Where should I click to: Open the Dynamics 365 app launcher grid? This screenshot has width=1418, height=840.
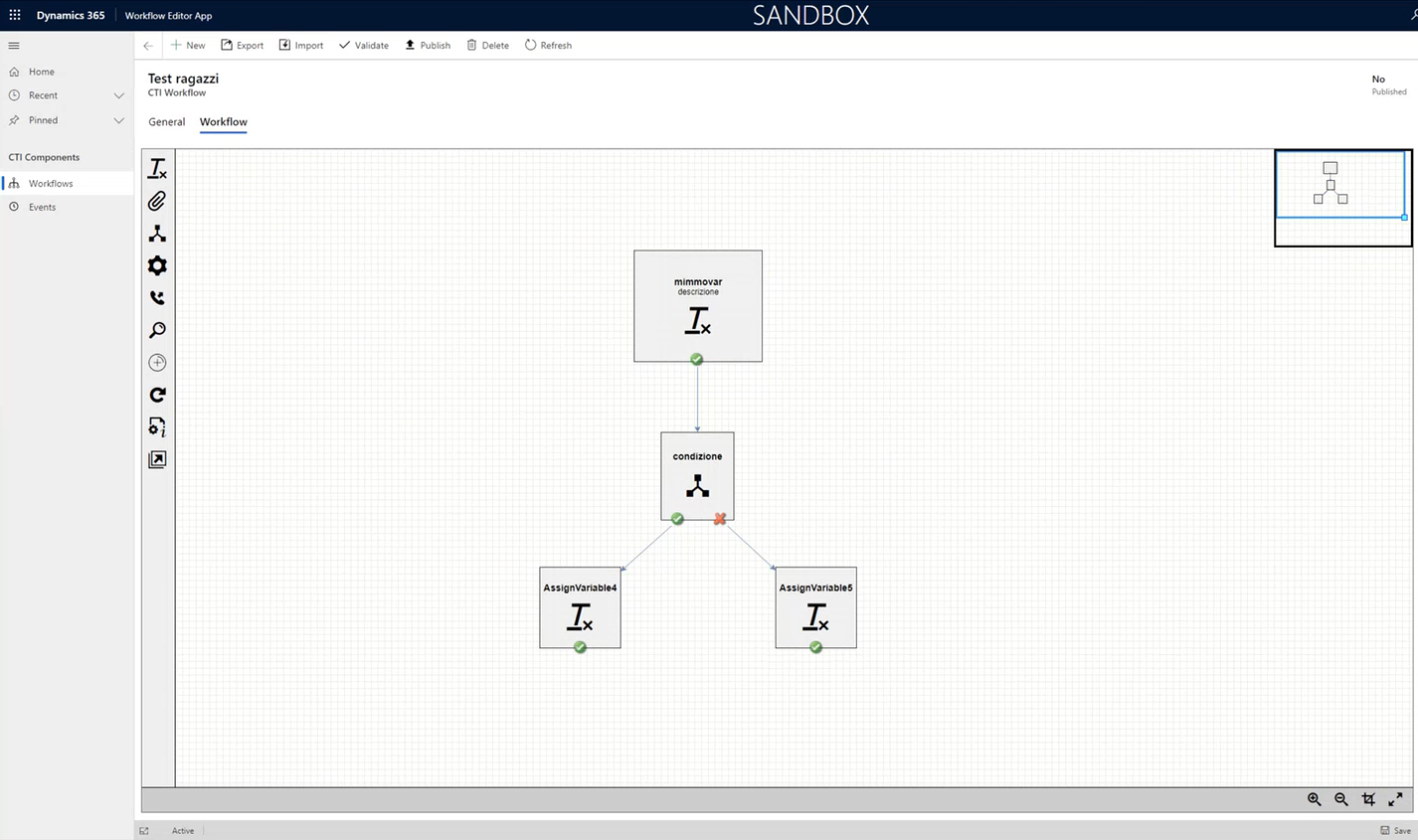click(x=15, y=15)
